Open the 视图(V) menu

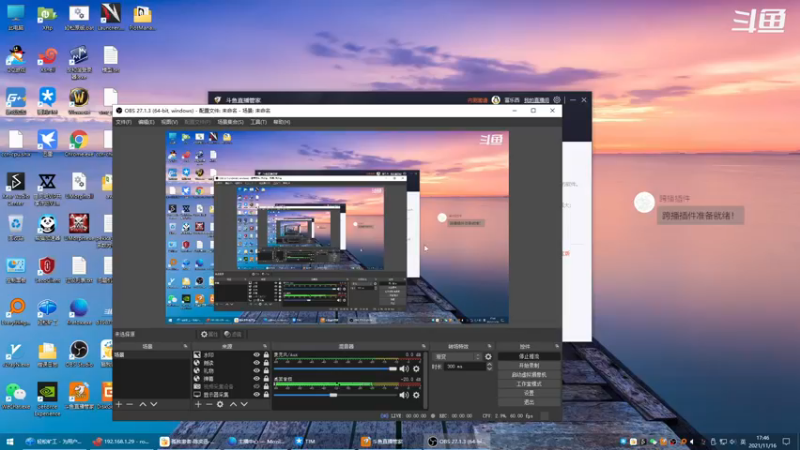tap(169, 122)
